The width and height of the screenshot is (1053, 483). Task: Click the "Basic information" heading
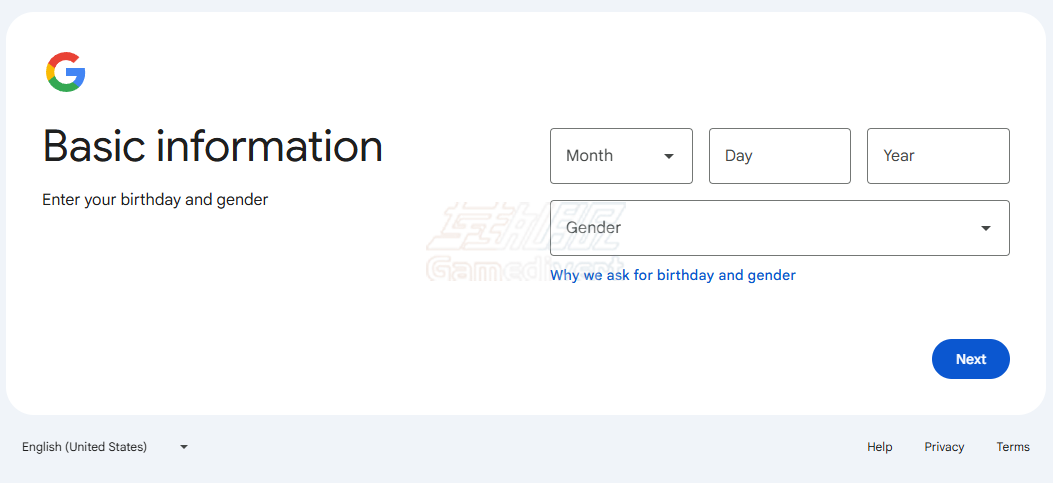(213, 146)
